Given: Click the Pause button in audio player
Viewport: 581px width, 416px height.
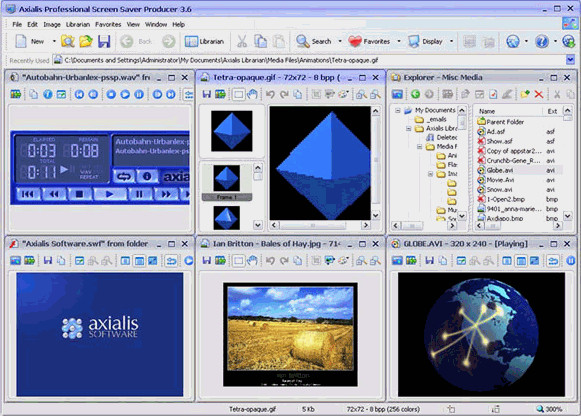Looking at the screenshot, I should [139, 194].
